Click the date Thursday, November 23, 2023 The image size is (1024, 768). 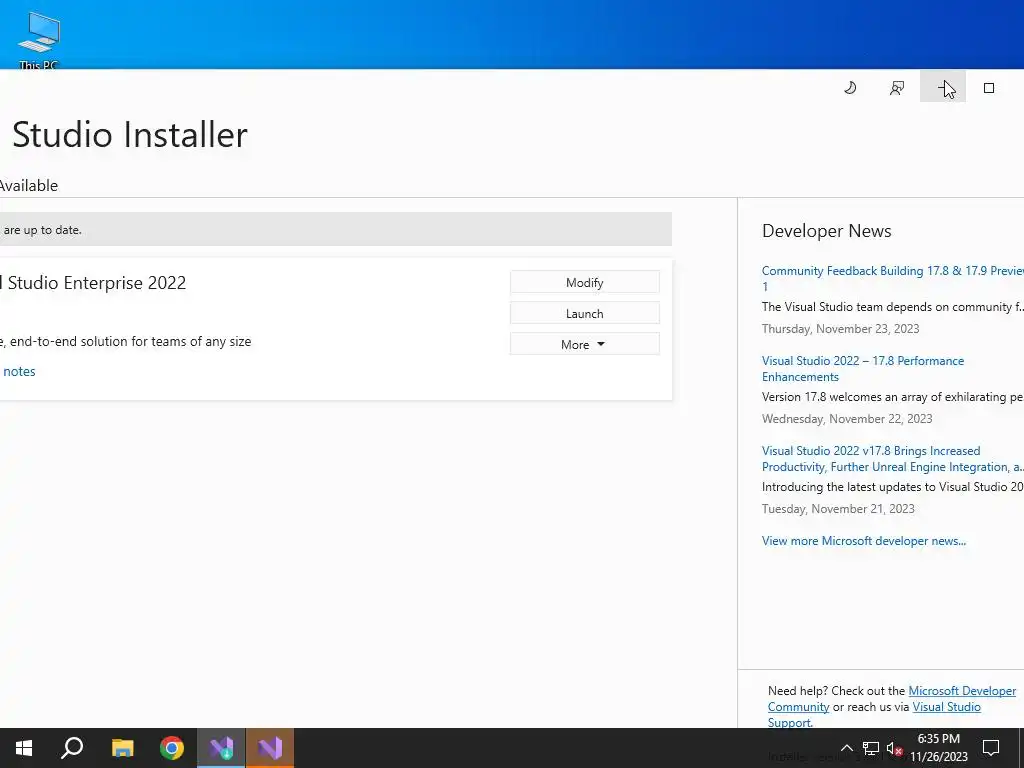[x=840, y=328]
